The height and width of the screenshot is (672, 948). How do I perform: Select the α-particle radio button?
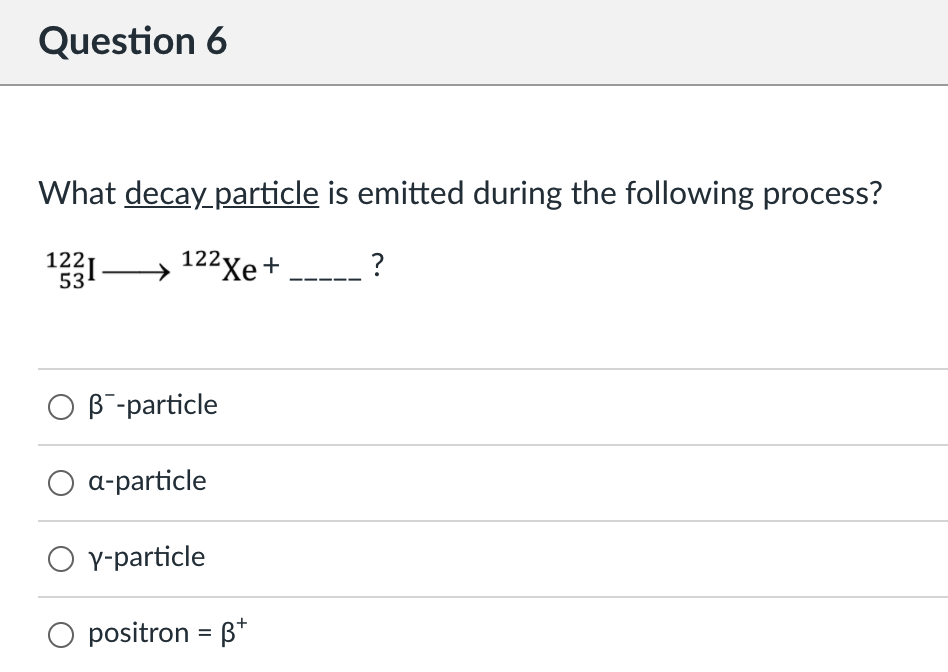(x=61, y=482)
